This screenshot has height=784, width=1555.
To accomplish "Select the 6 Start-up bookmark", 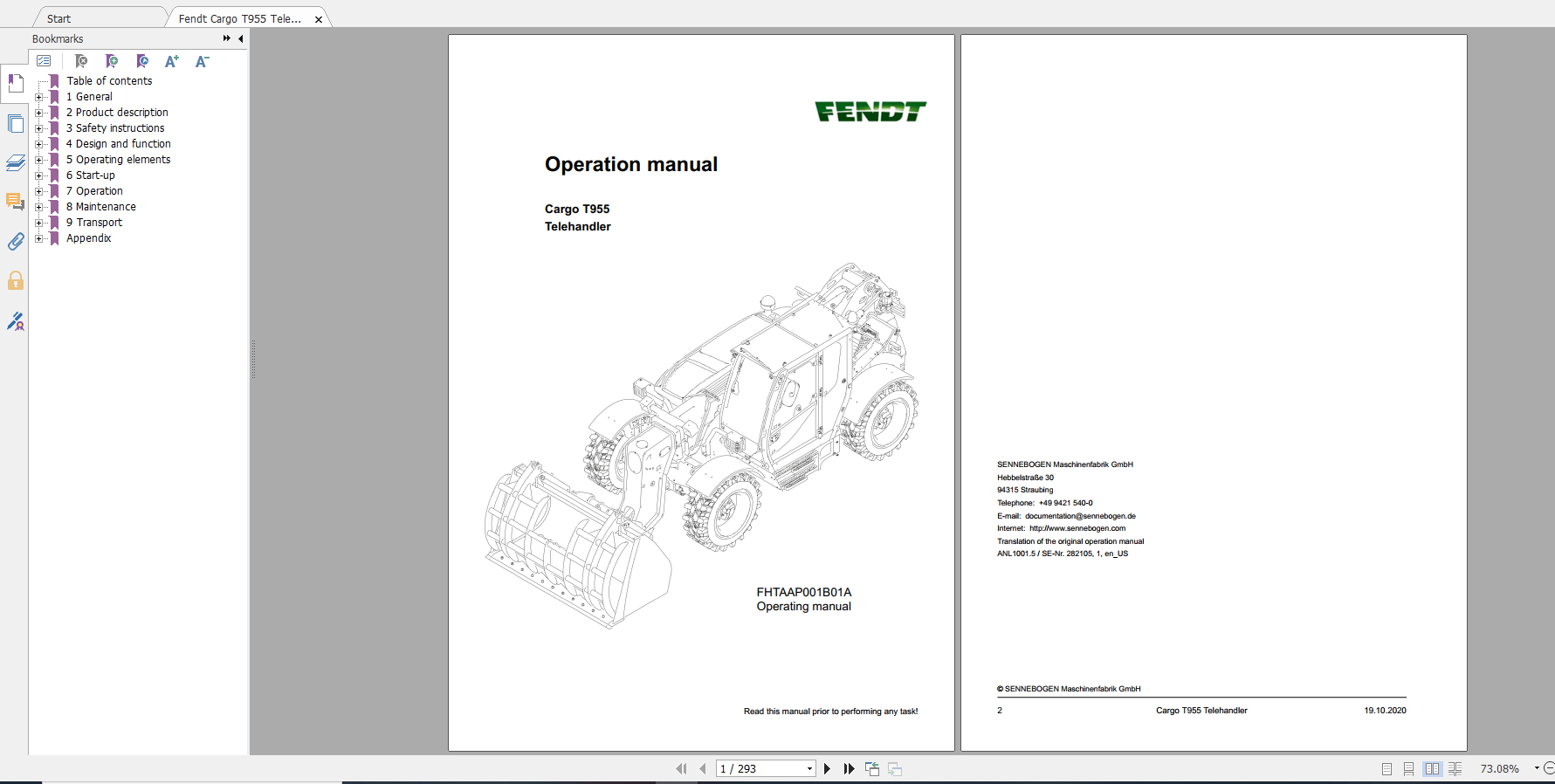I will tap(91, 175).
